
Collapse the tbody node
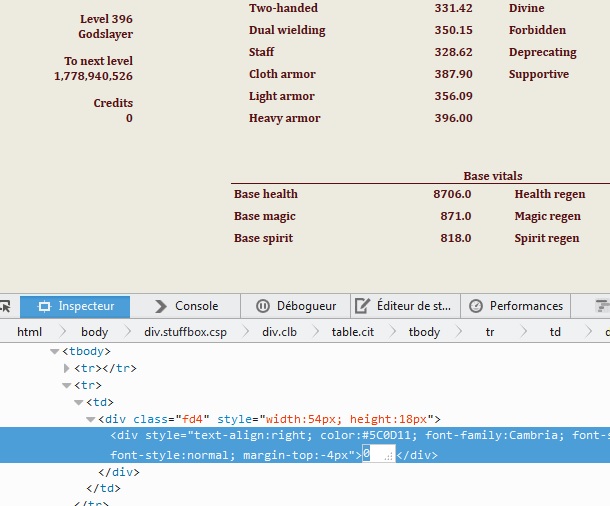(x=54, y=352)
